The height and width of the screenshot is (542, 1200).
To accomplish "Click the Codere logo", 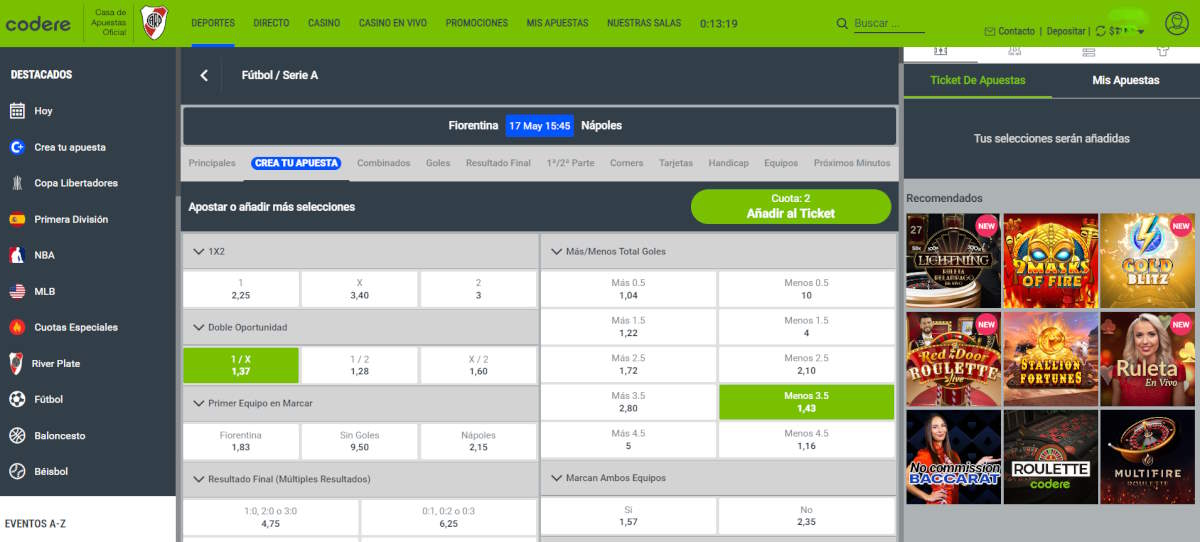I will coord(38,23).
